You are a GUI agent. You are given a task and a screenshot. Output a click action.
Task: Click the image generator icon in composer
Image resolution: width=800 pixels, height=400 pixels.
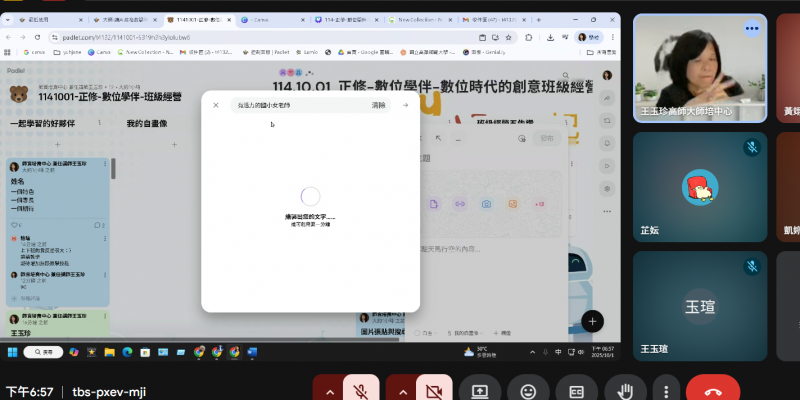point(513,204)
